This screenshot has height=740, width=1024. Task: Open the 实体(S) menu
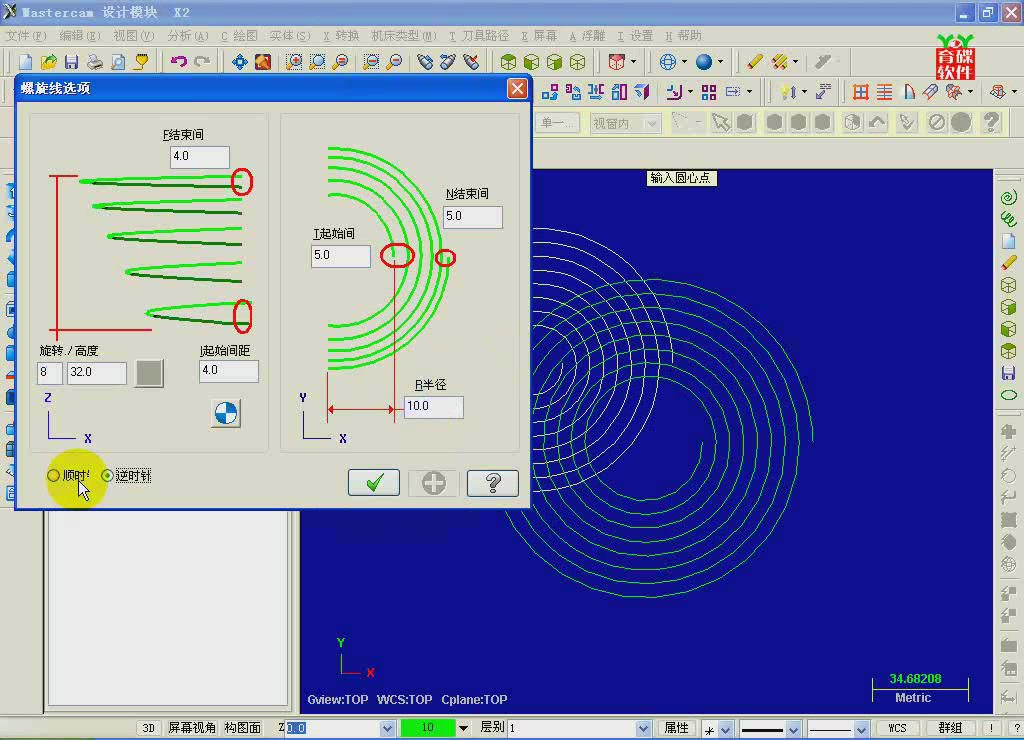coord(290,35)
